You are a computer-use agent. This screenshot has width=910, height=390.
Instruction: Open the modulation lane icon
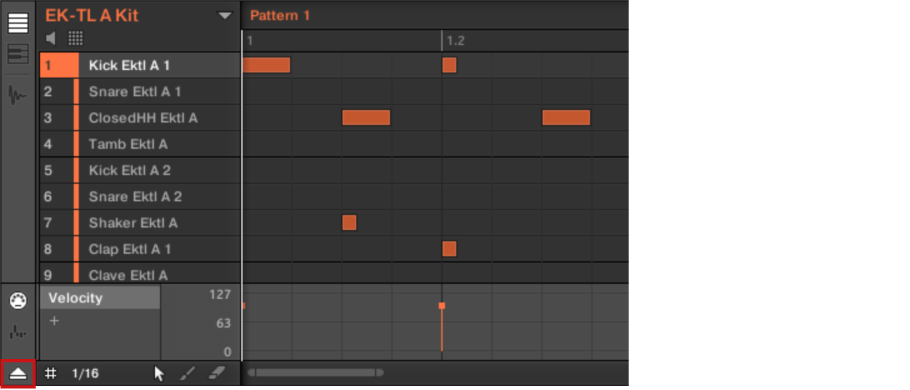18,333
